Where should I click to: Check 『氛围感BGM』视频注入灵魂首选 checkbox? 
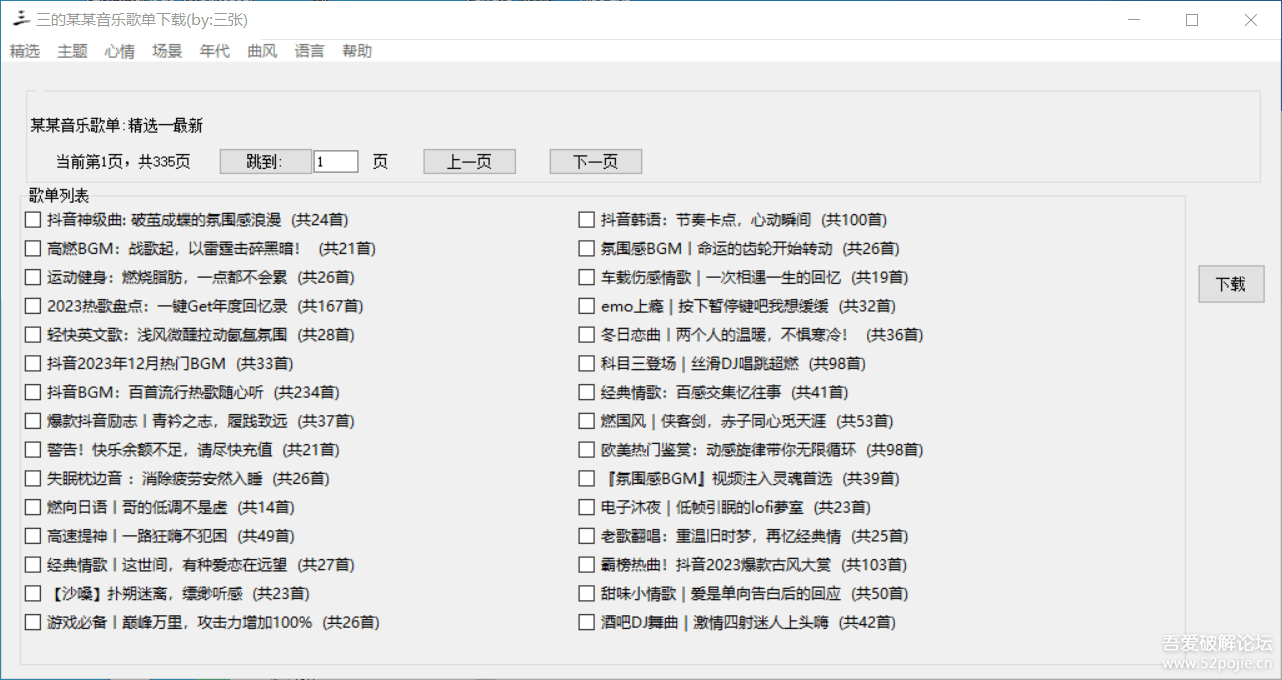587,479
